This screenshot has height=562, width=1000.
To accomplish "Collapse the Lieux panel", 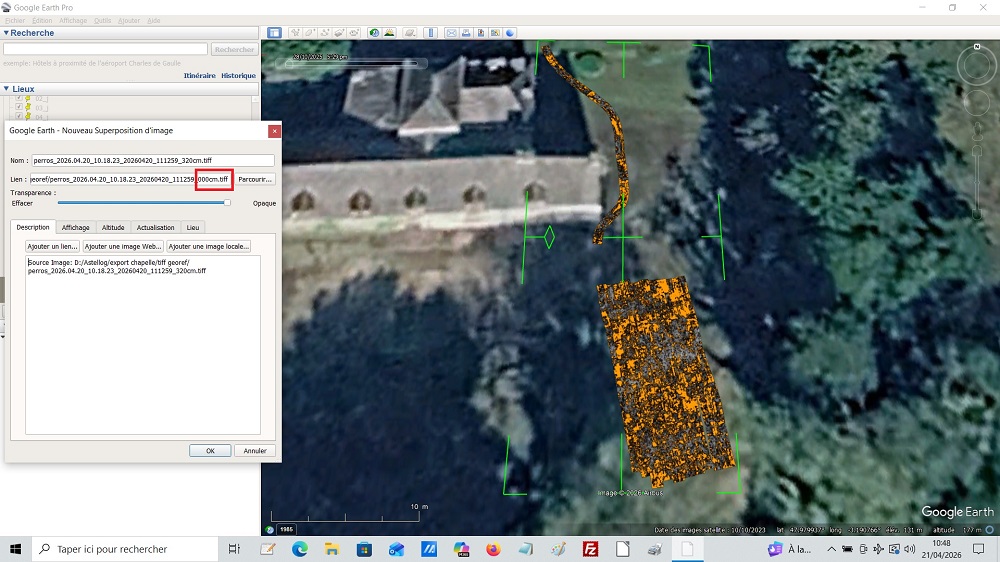I will pos(6,89).
